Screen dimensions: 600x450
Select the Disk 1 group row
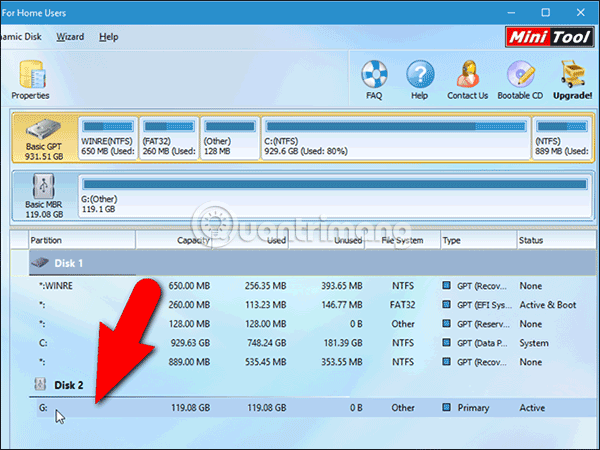click(313, 263)
